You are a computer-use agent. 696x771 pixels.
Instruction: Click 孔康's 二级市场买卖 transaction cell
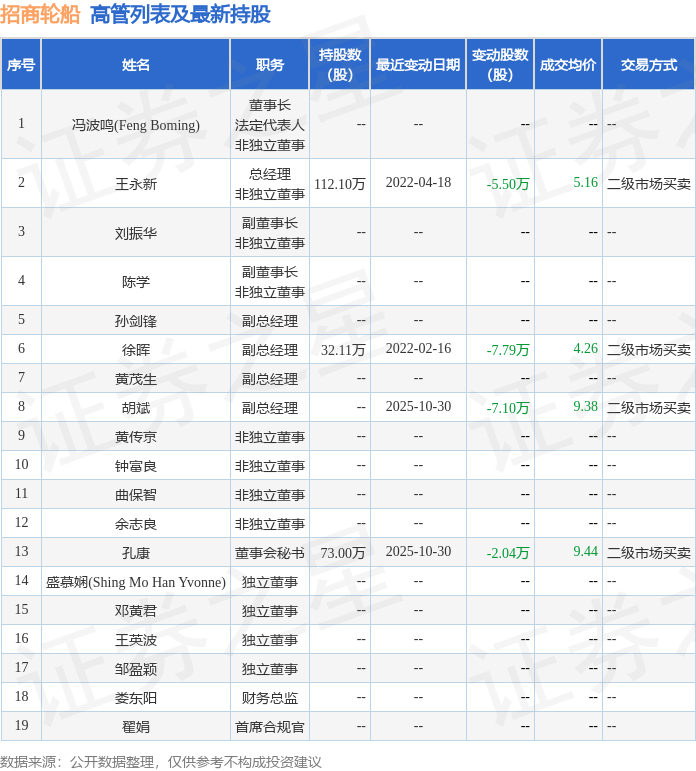[x=649, y=553]
